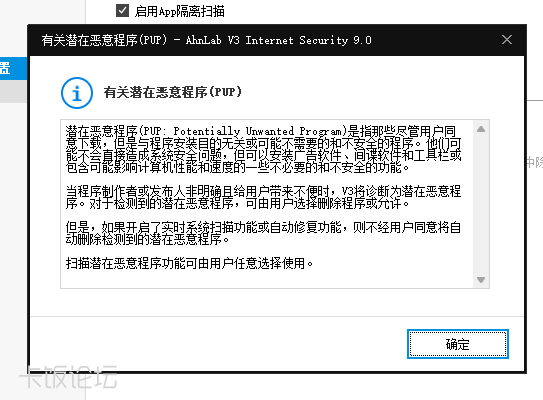Click the paragraph starting with 但是，如果开启了
This screenshot has height=400, width=543.
263,233
